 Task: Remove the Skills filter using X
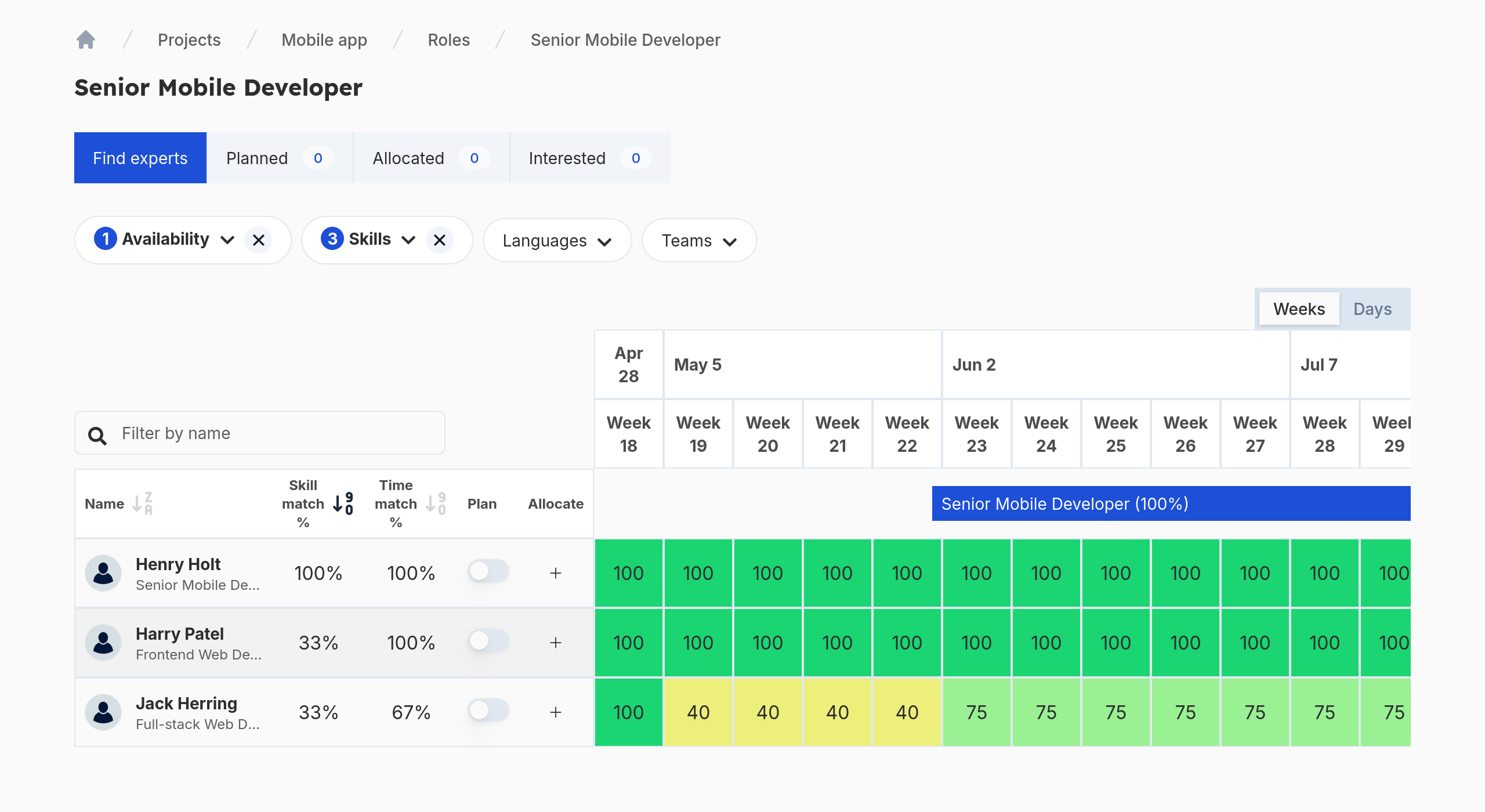(x=440, y=240)
